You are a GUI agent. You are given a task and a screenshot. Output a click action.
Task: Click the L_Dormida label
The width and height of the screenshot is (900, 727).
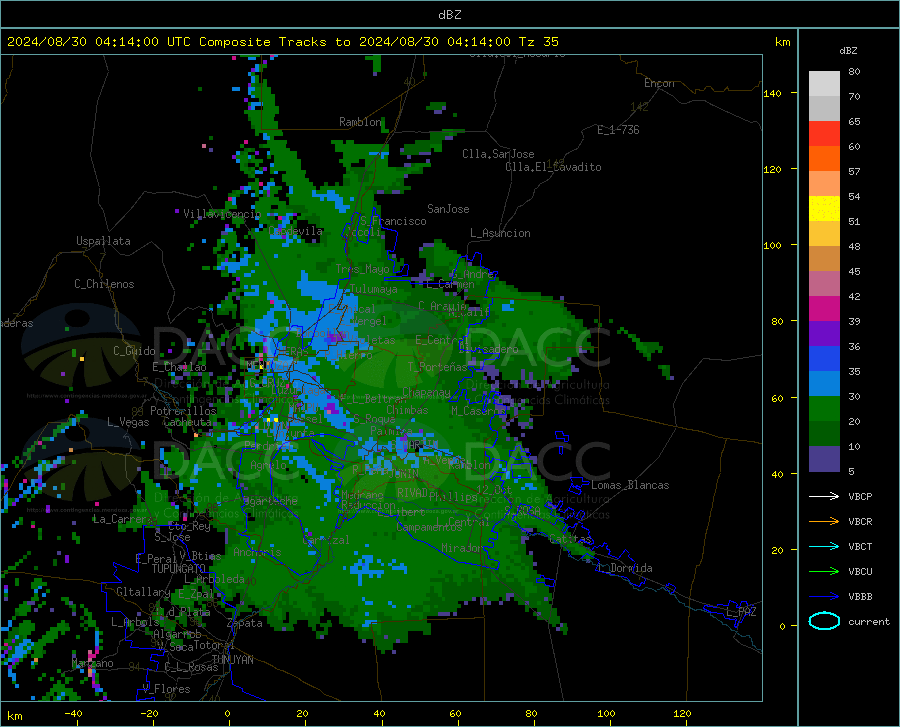625,568
